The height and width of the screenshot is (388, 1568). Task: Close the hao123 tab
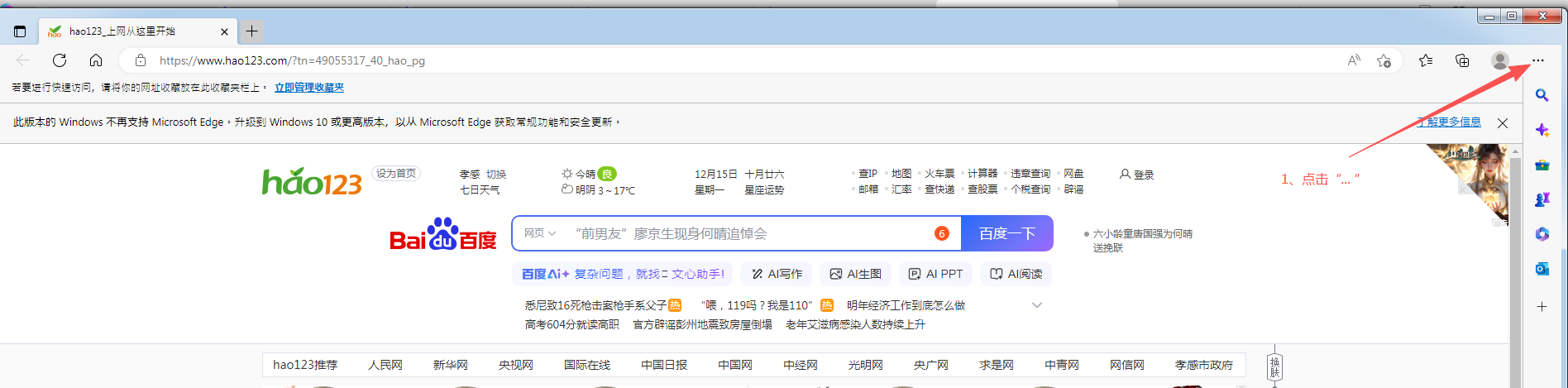click(224, 31)
